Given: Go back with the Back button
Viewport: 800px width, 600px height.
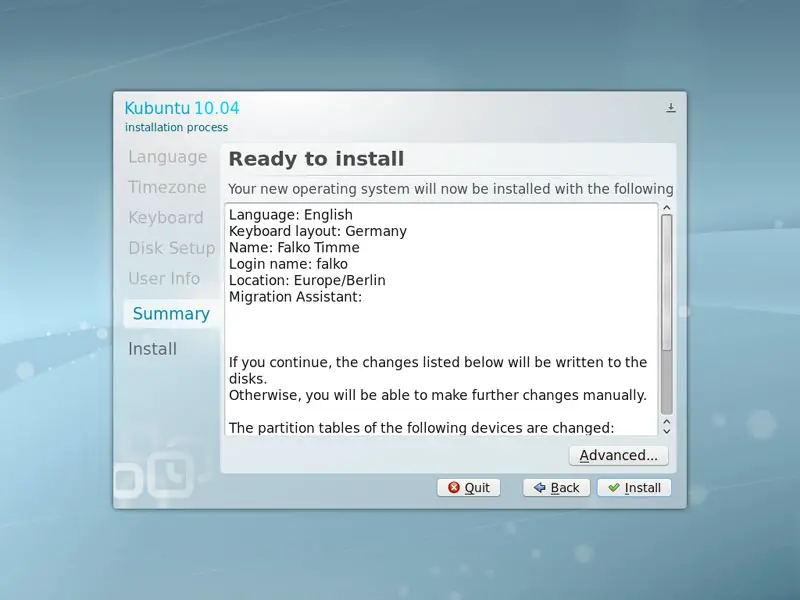Looking at the screenshot, I should click(556, 488).
